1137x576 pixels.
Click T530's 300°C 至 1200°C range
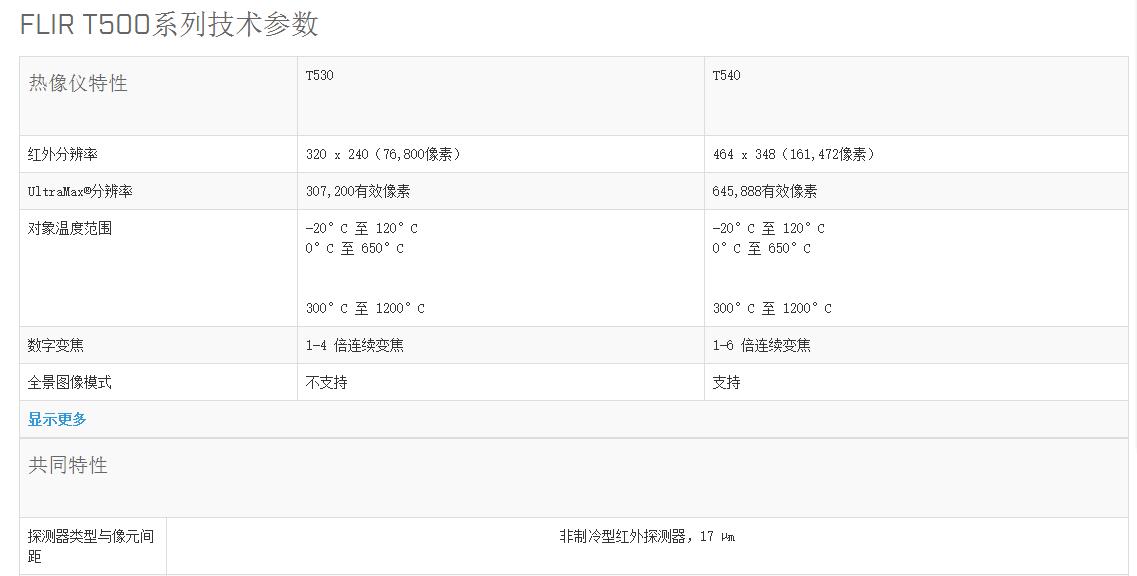365,308
